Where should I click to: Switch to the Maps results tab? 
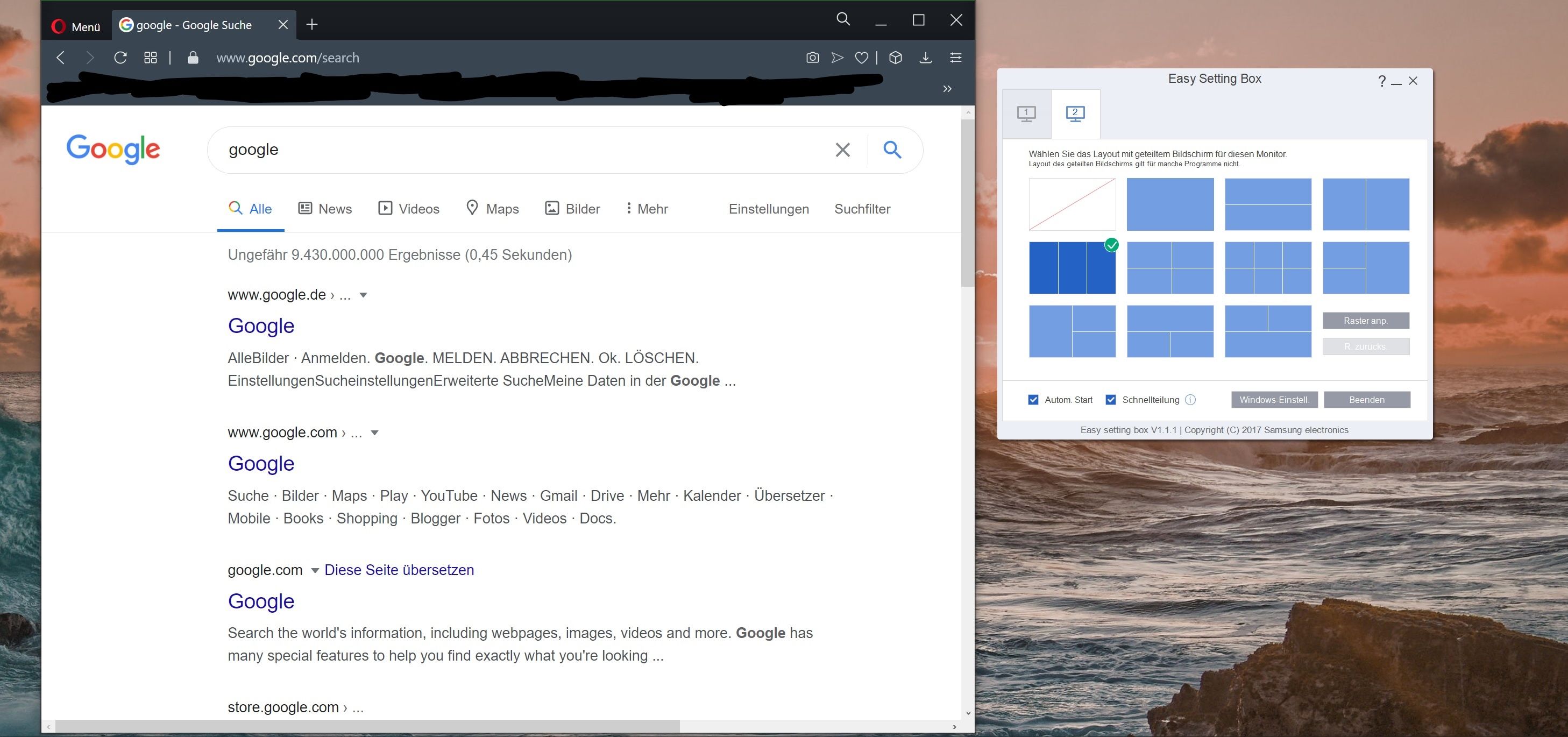point(492,209)
